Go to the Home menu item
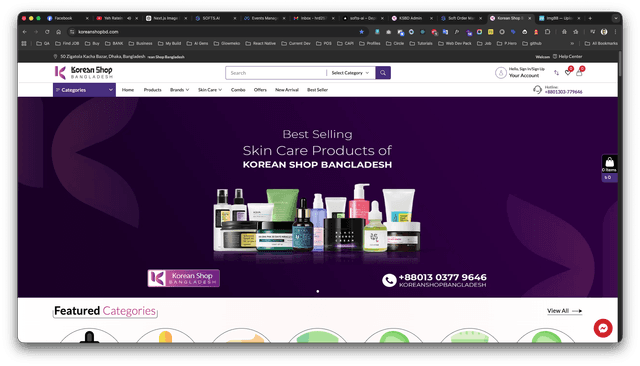Viewport: 640px width, 366px height. 128,90
